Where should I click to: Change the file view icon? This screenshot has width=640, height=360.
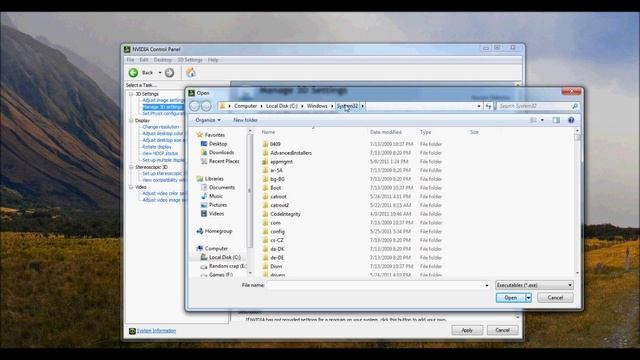click(x=533, y=120)
